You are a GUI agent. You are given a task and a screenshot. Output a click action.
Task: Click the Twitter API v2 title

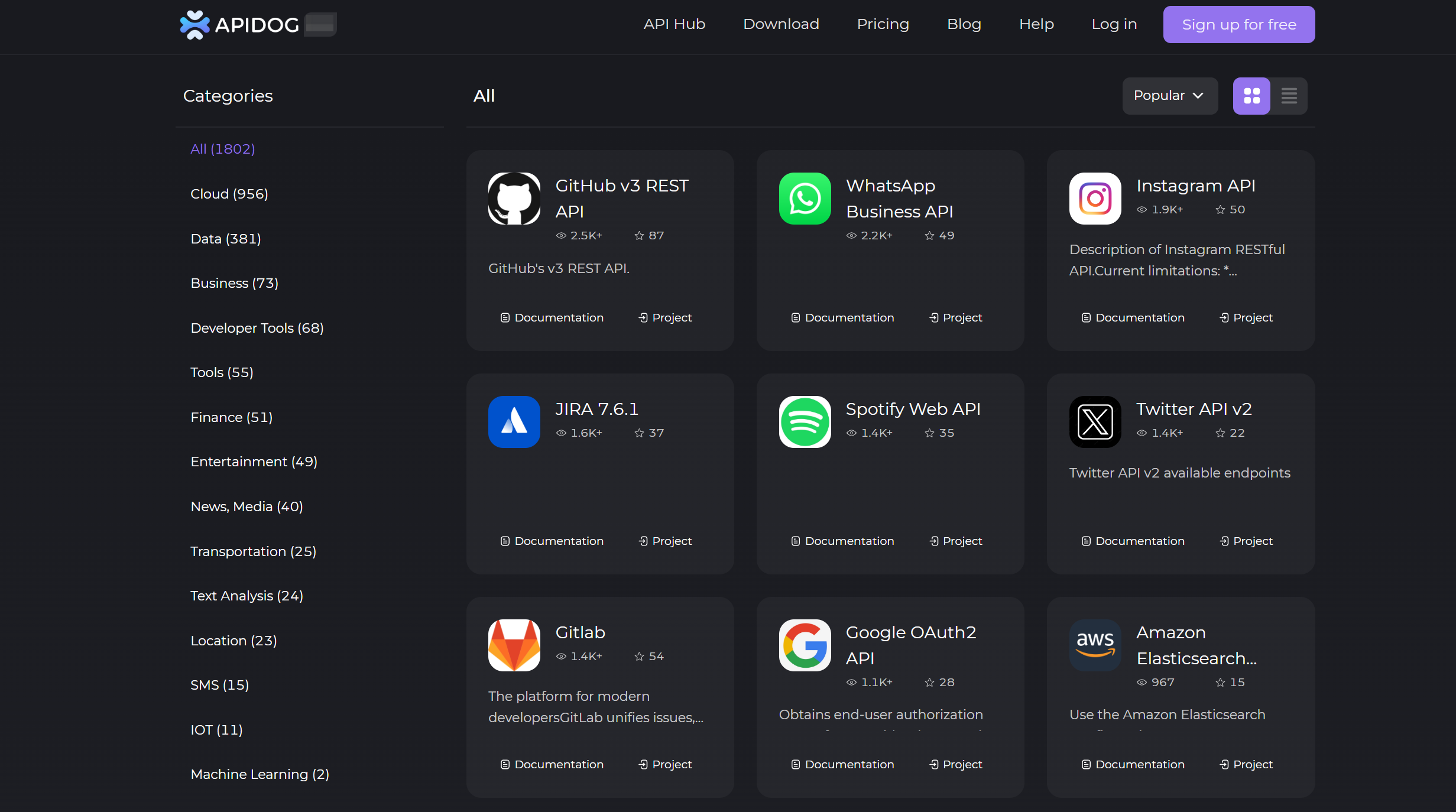pyautogui.click(x=1194, y=409)
